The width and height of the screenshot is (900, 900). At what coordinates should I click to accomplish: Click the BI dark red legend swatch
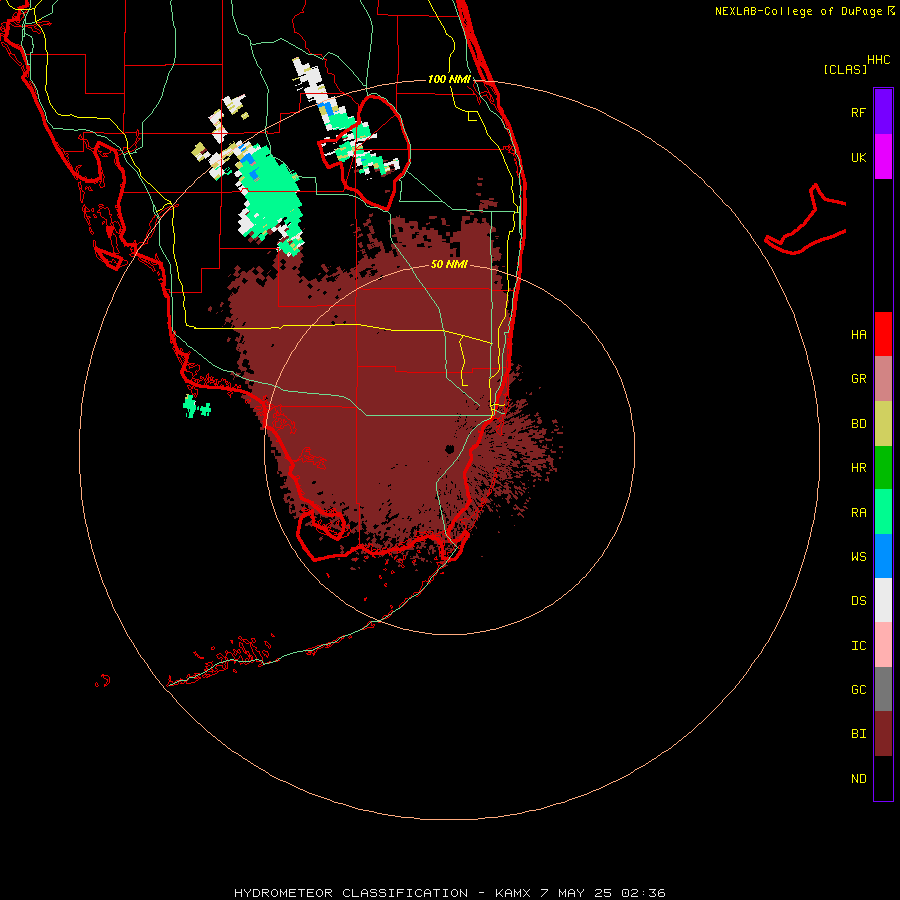(883, 734)
